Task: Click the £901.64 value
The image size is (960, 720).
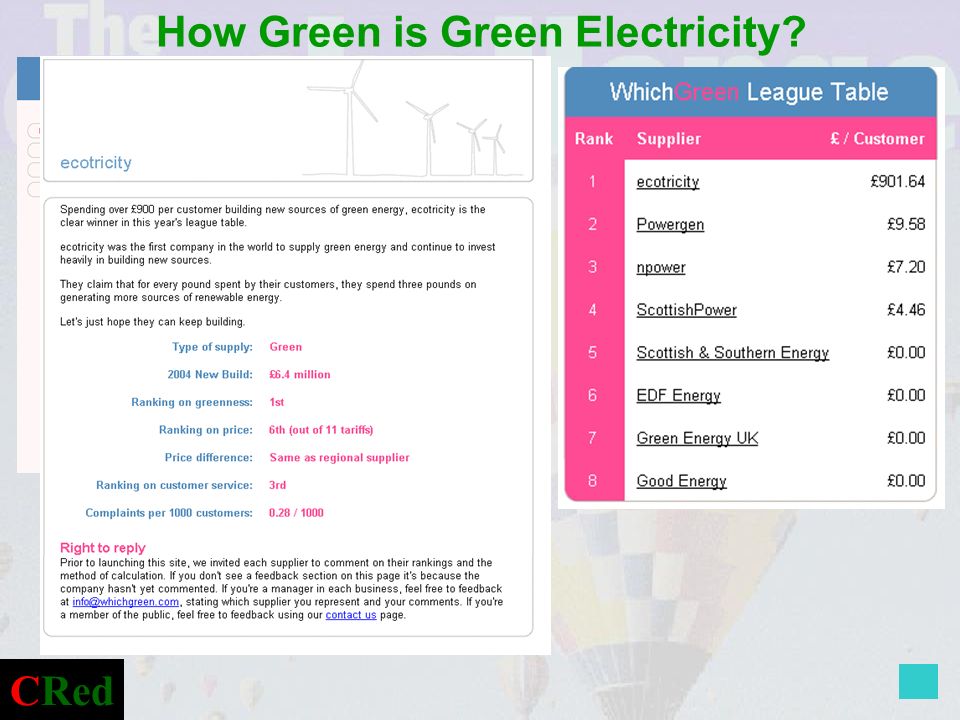Action: [898, 182]
